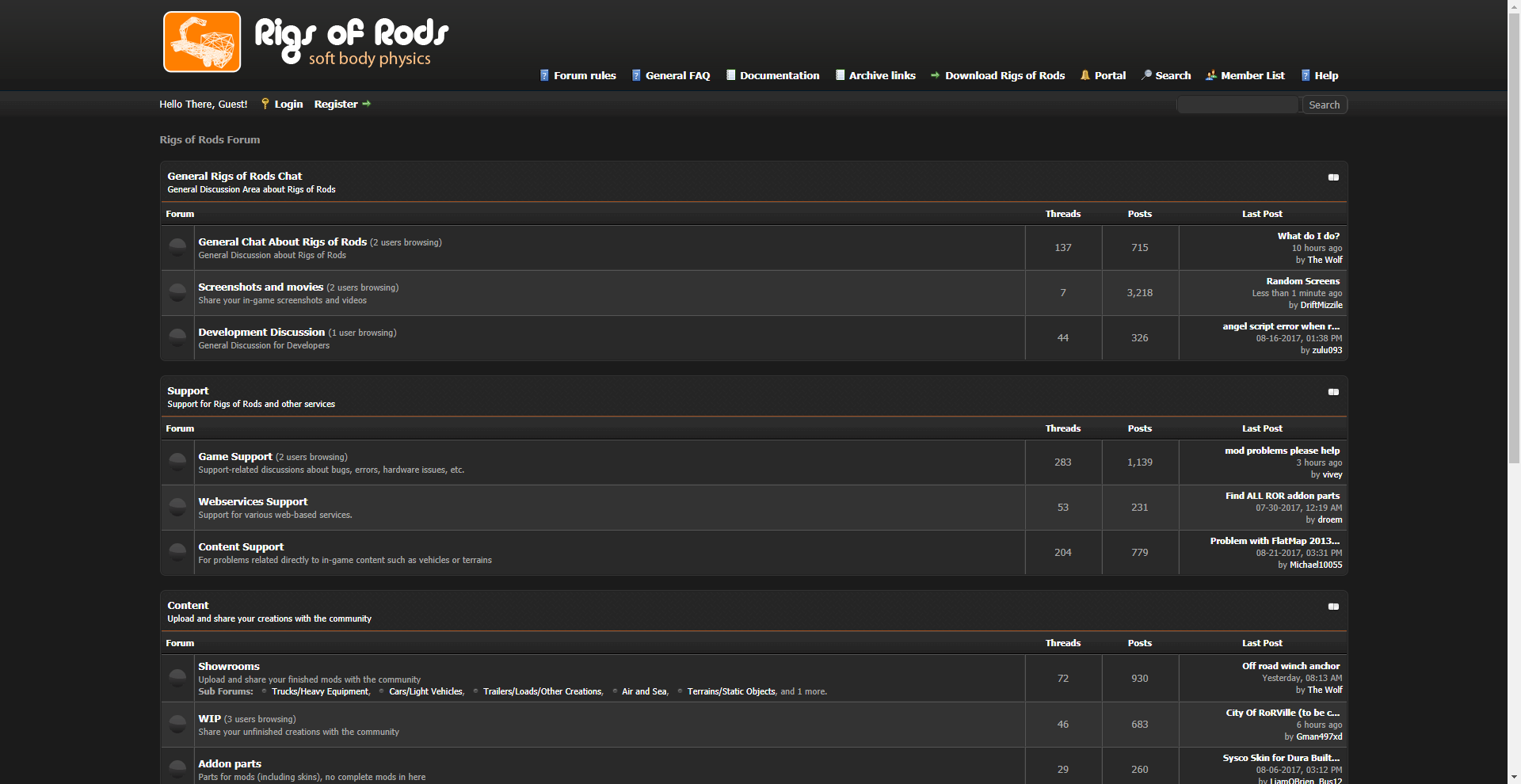Open Content Support forum
The width and height of the screenshot is (1521, 784).
coord(241,546)
